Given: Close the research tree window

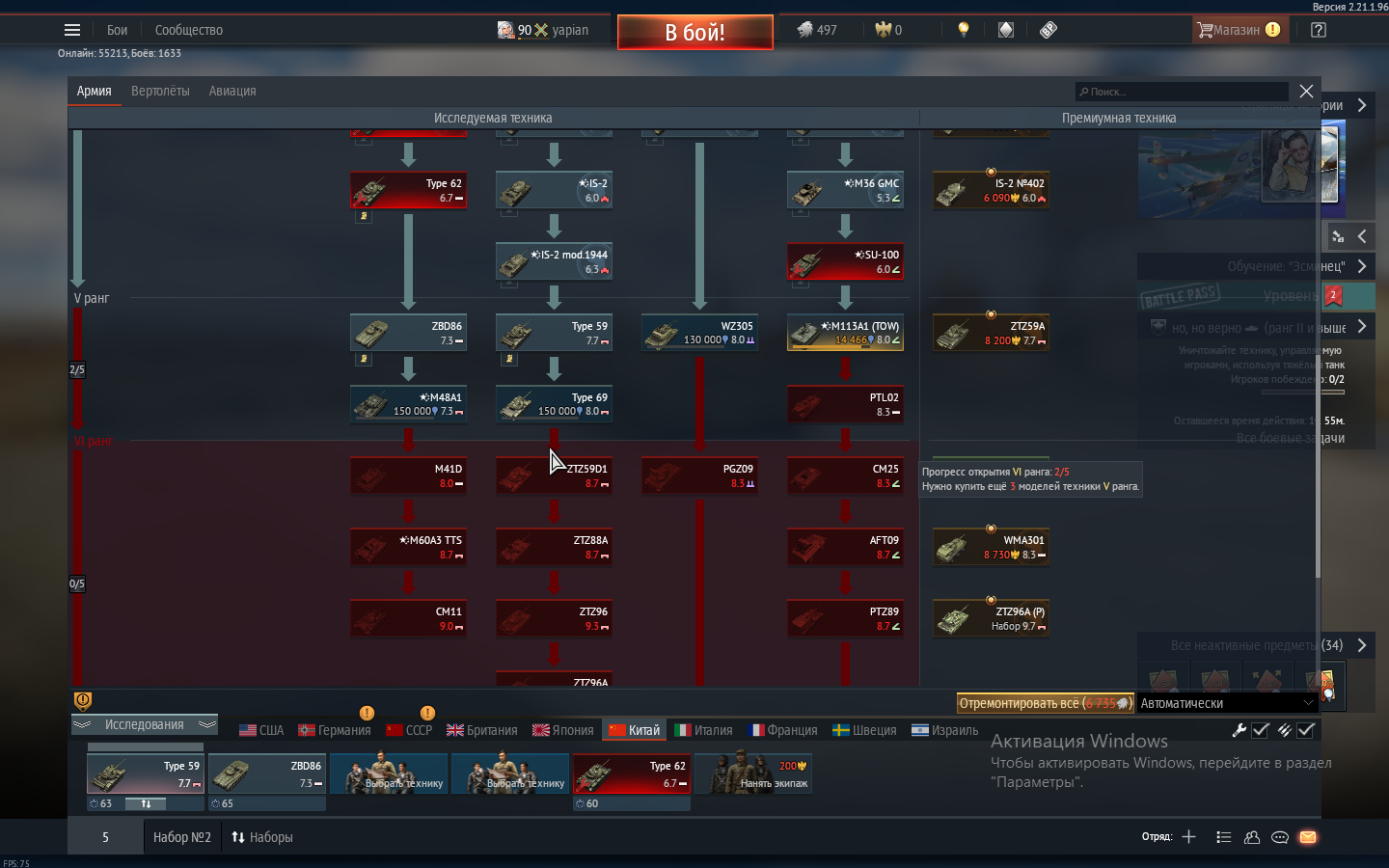Looking at the screenshot, I should (x=1306, y=91).
